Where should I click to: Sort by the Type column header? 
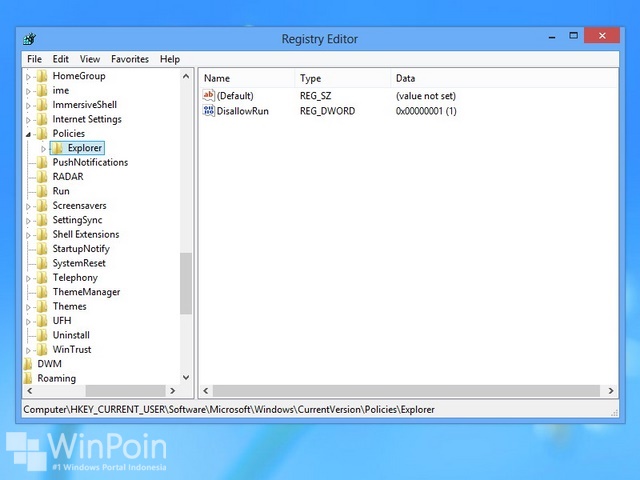[x=342, y=78]
